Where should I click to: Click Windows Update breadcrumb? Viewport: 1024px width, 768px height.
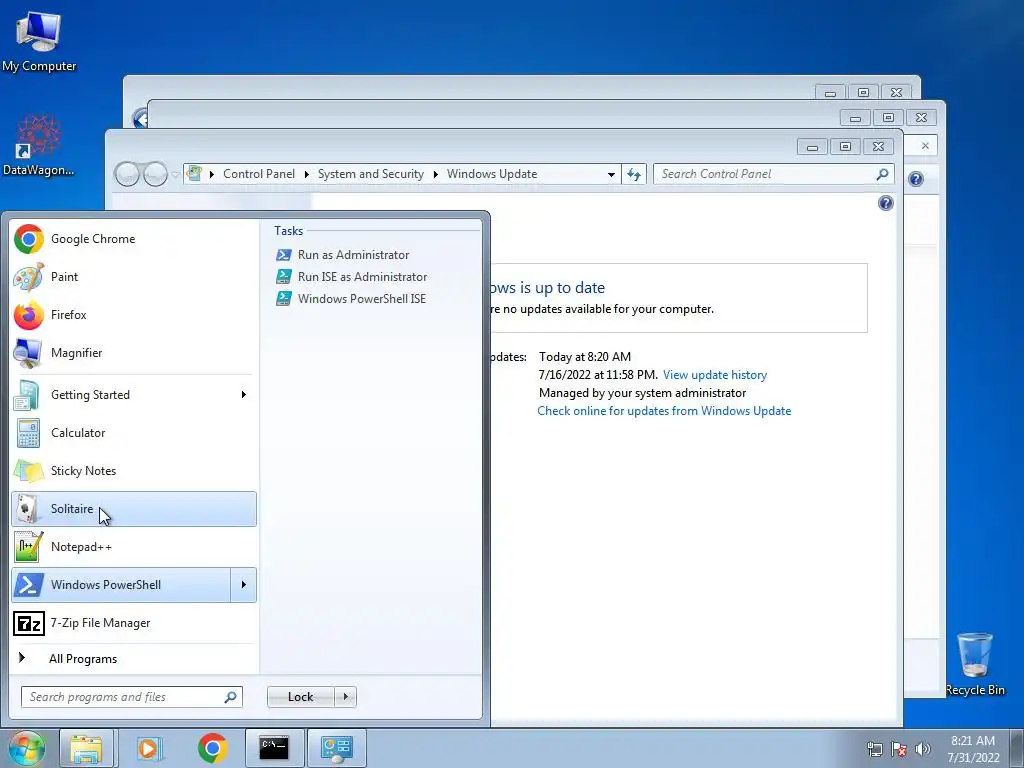492,174
